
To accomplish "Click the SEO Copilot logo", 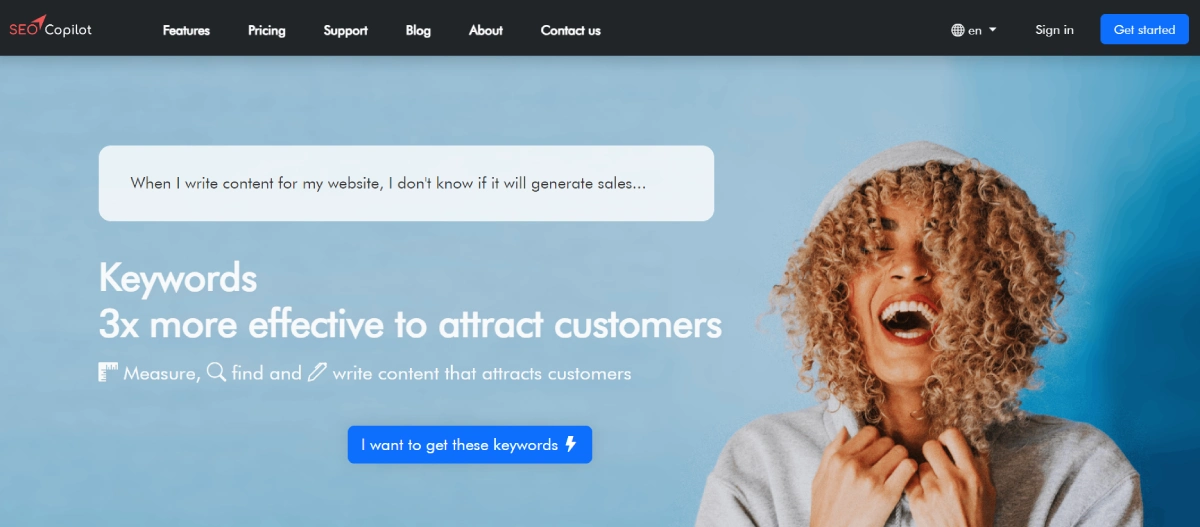I will 50,28.
